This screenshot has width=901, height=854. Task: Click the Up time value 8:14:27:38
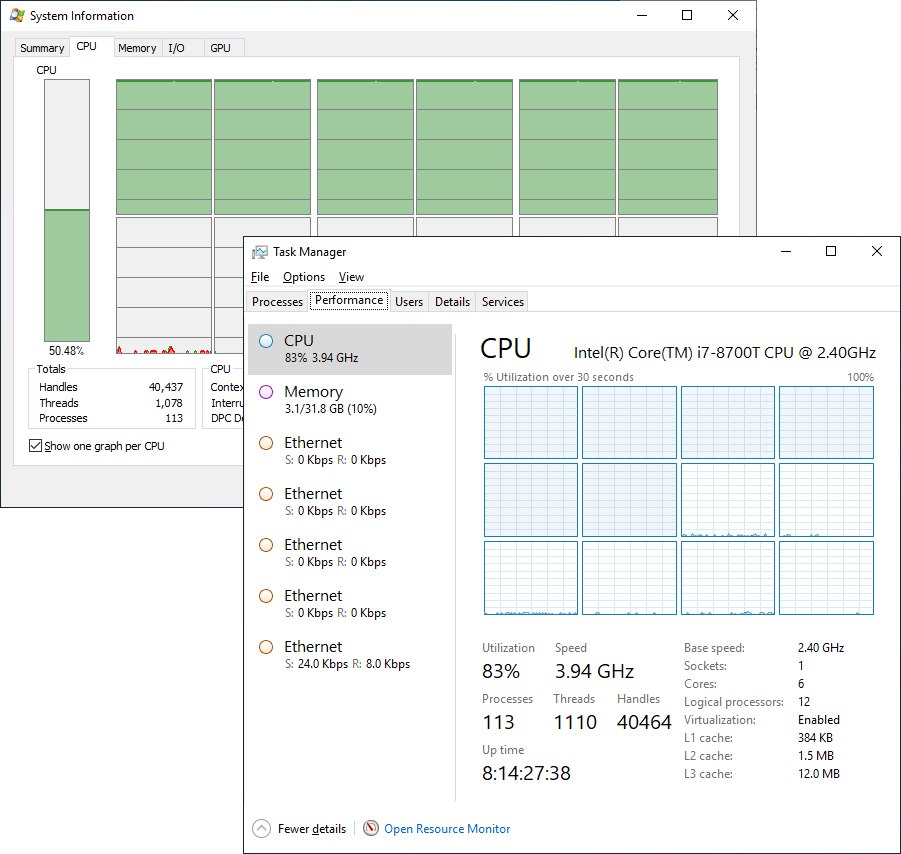(x=526, y=773)
